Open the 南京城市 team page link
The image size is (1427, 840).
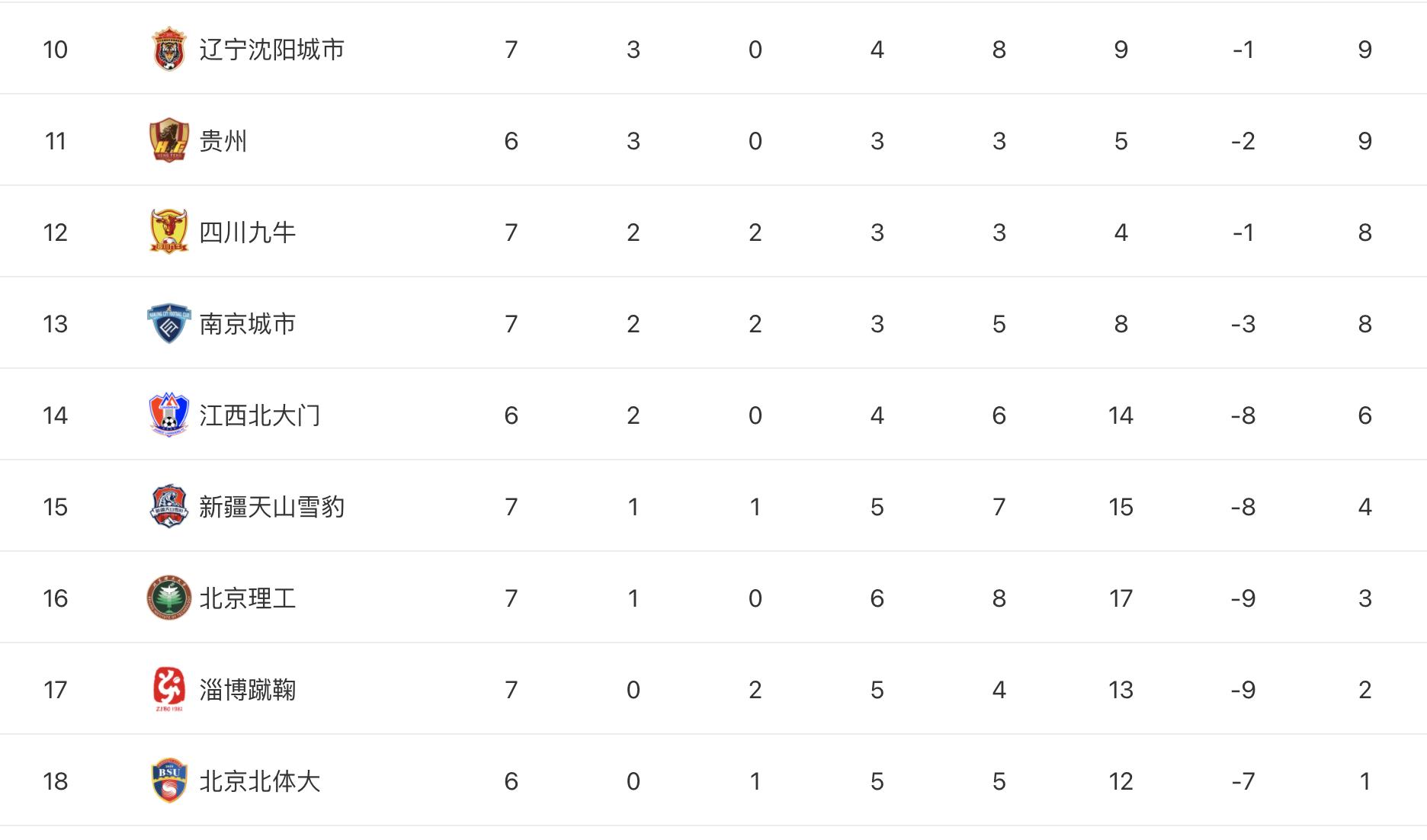247,324
